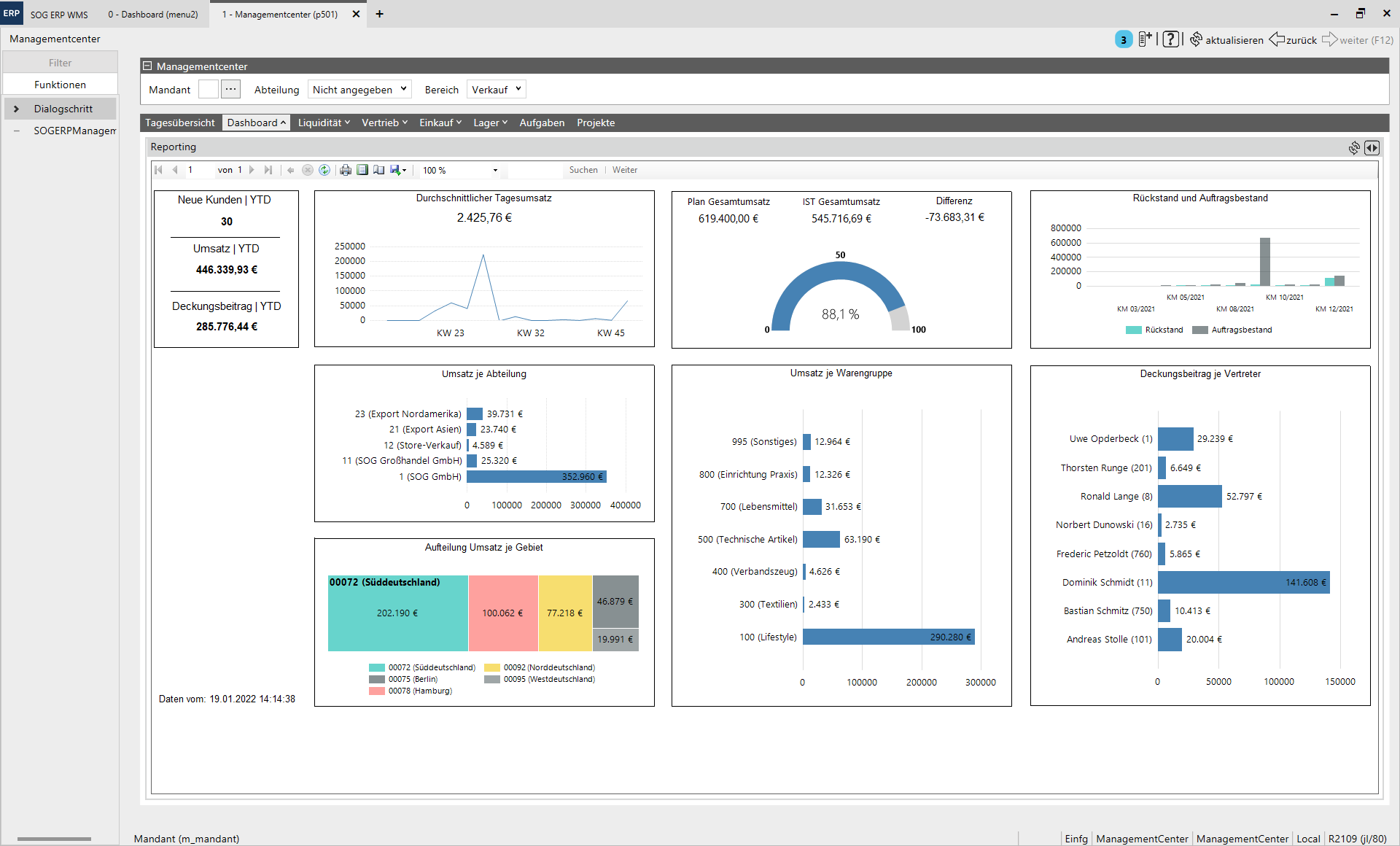
Task: Open the 100 % zoom dropdown
Action: 495,170
